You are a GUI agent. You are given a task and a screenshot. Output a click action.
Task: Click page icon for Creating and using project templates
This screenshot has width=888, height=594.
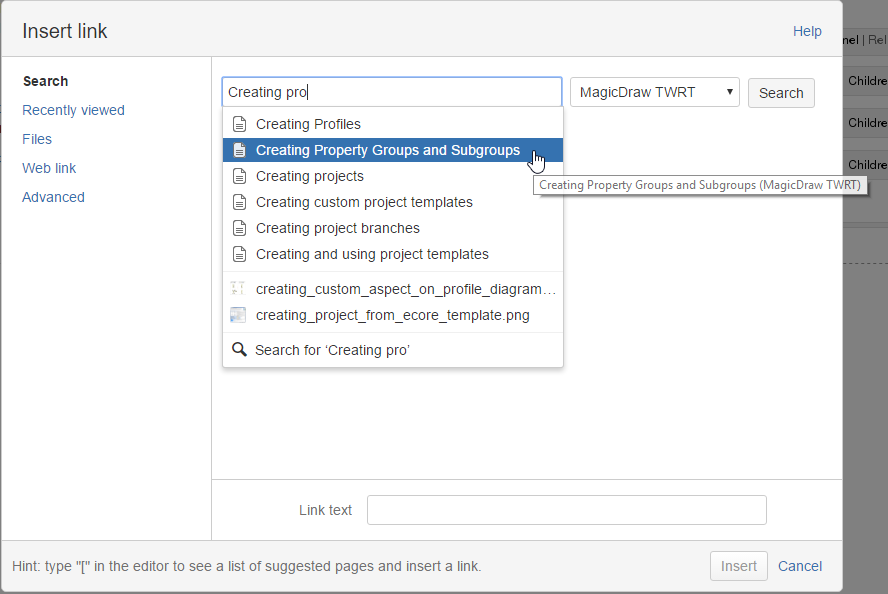coord(239,254)
